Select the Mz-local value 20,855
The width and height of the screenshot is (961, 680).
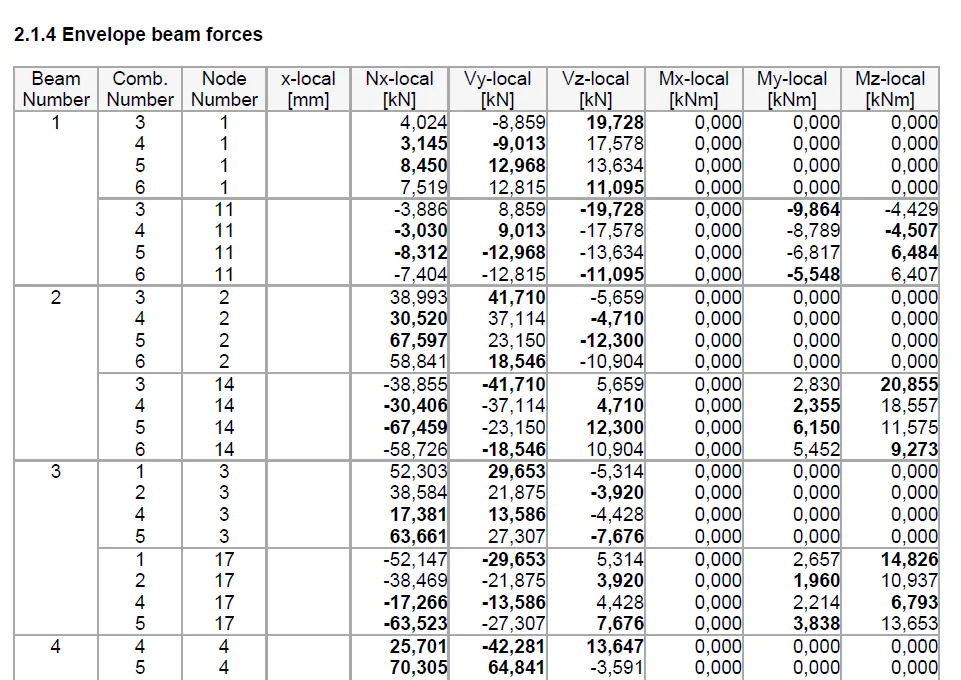(909, 384)
